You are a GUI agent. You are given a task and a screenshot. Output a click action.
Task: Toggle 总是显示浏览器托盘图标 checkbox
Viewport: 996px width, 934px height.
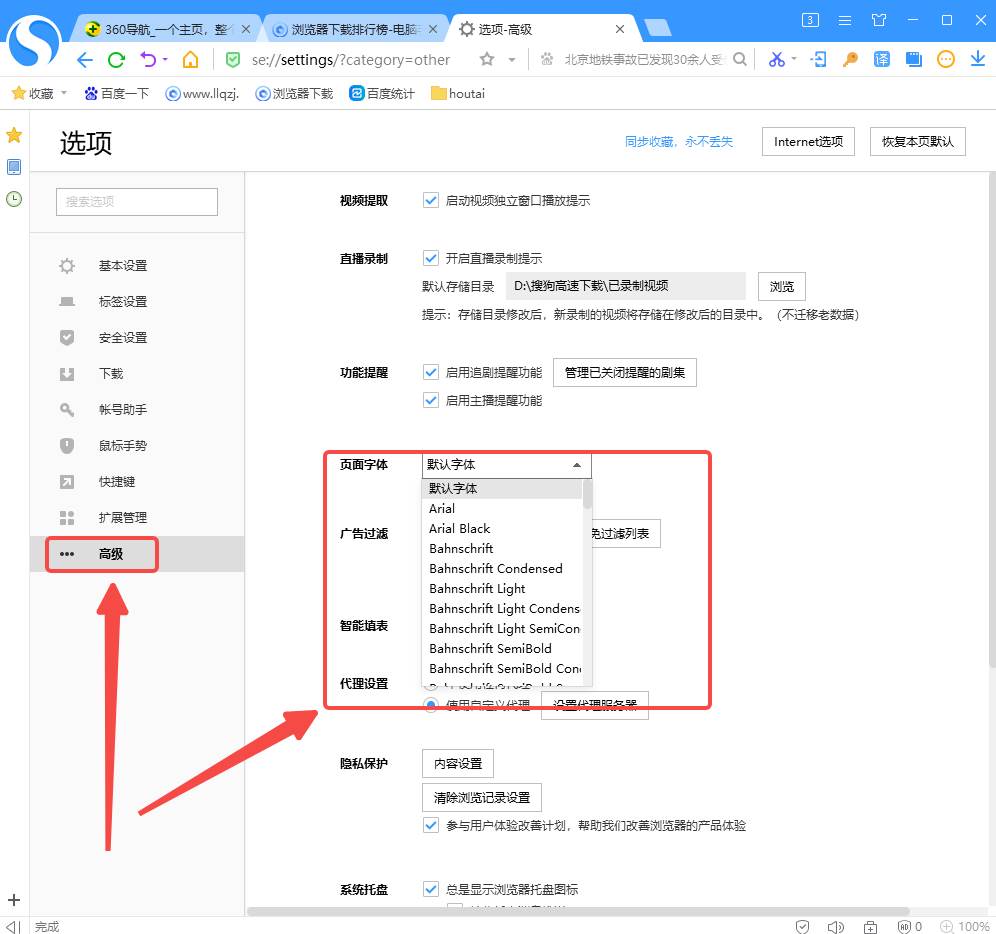click(x=431, y=889)
